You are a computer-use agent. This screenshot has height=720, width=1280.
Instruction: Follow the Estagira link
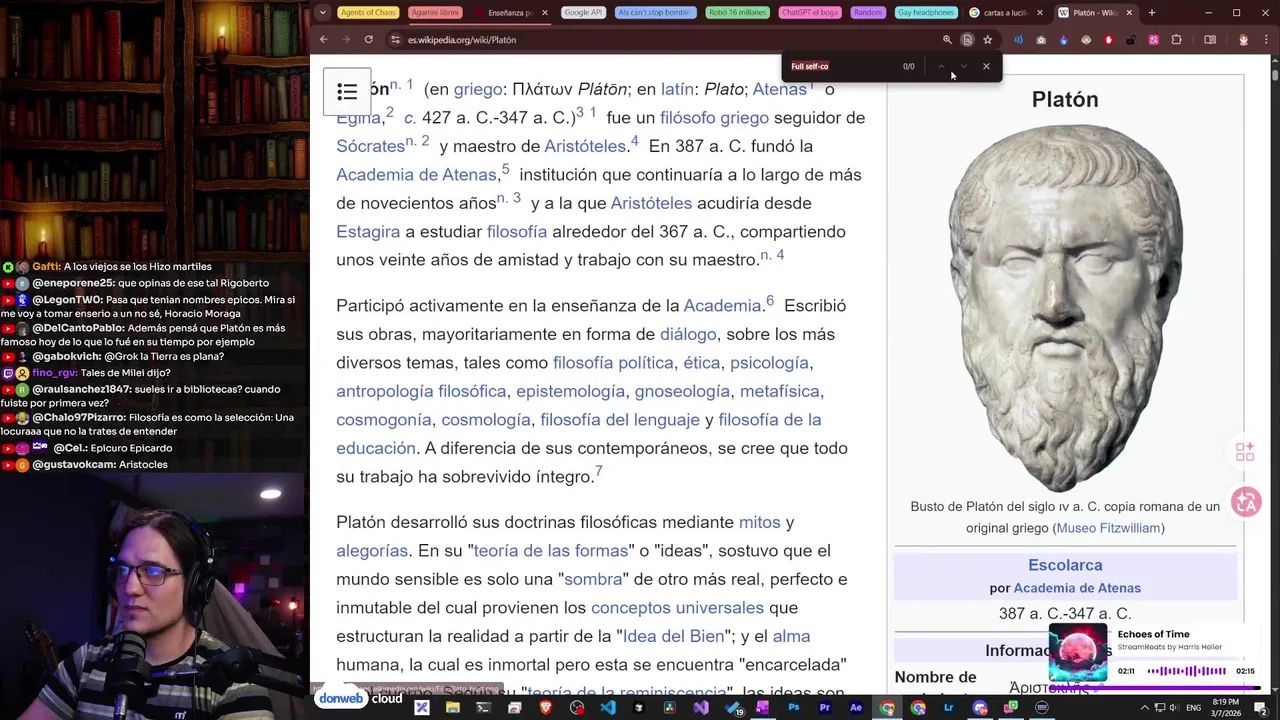tap(368, 231)
